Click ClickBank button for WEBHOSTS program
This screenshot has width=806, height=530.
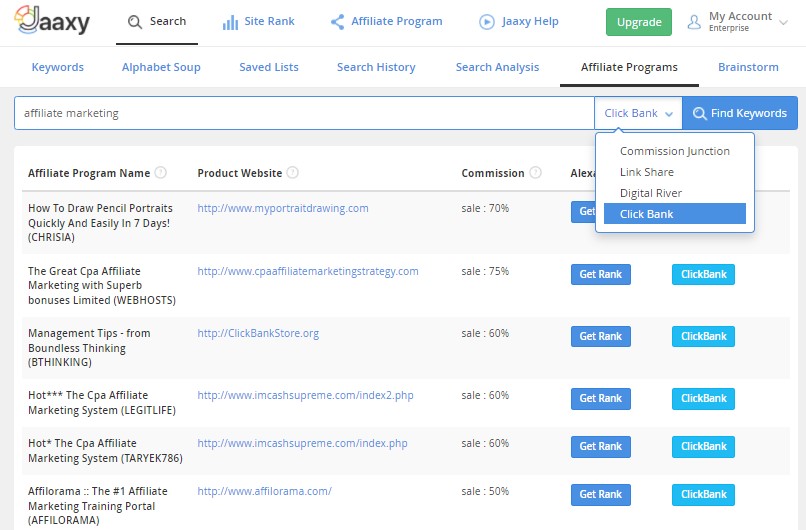(x=703, y=275)
